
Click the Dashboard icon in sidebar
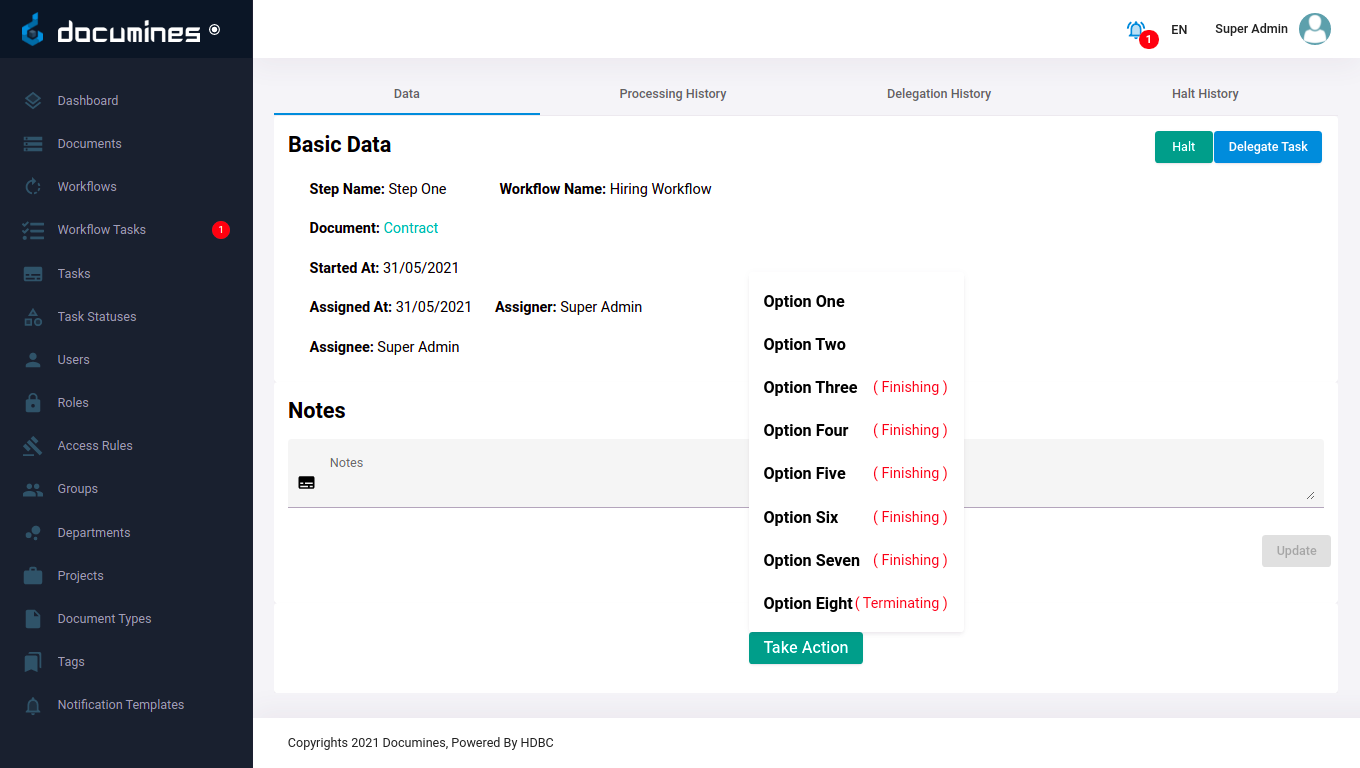point(33,101)
